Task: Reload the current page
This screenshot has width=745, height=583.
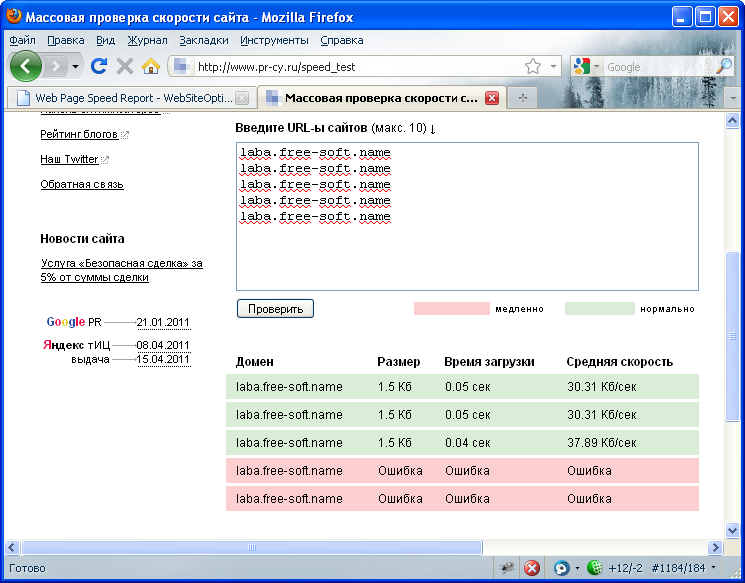Action: (x=99, y=66)
